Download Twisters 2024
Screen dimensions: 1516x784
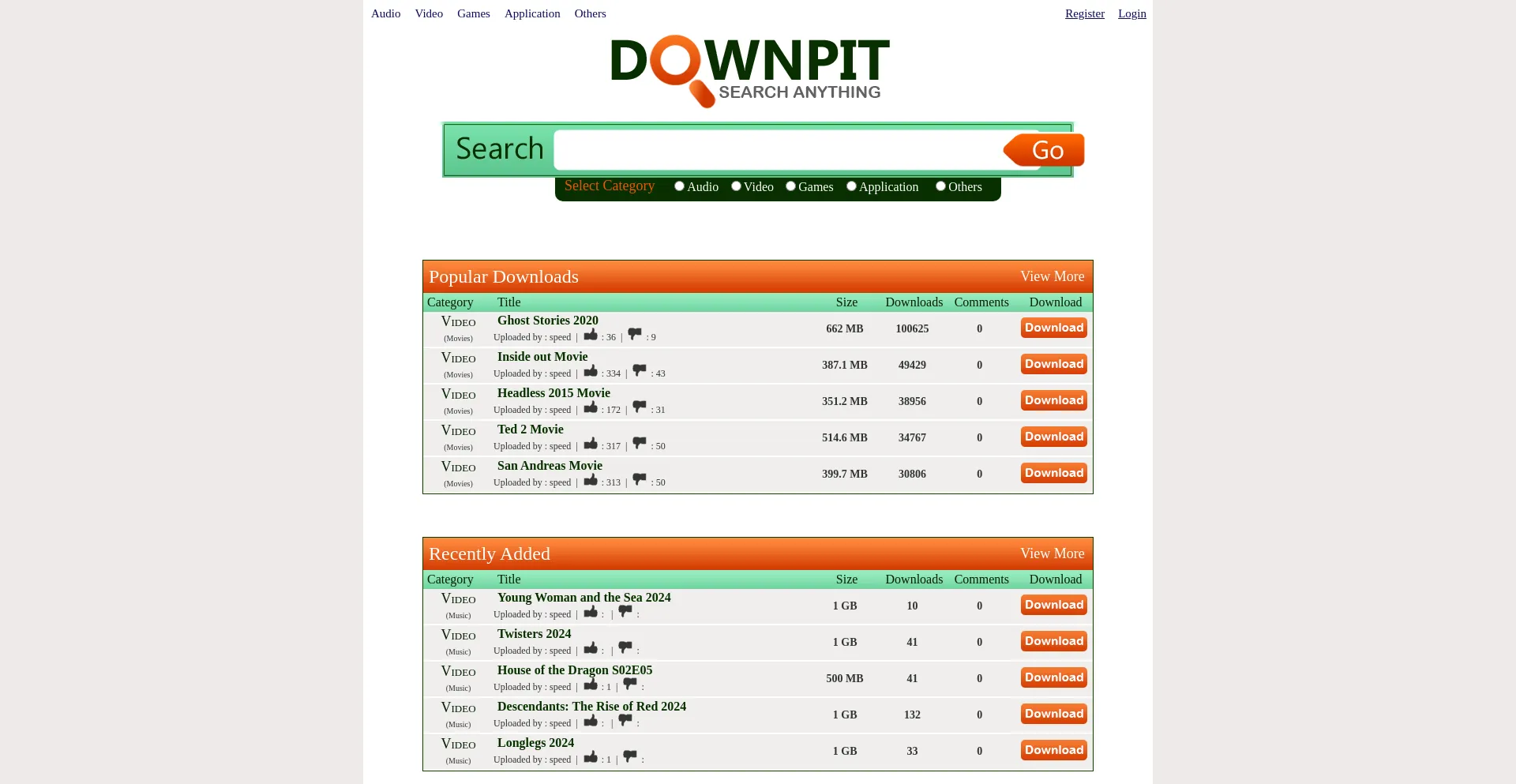(x=1054, y=641)
